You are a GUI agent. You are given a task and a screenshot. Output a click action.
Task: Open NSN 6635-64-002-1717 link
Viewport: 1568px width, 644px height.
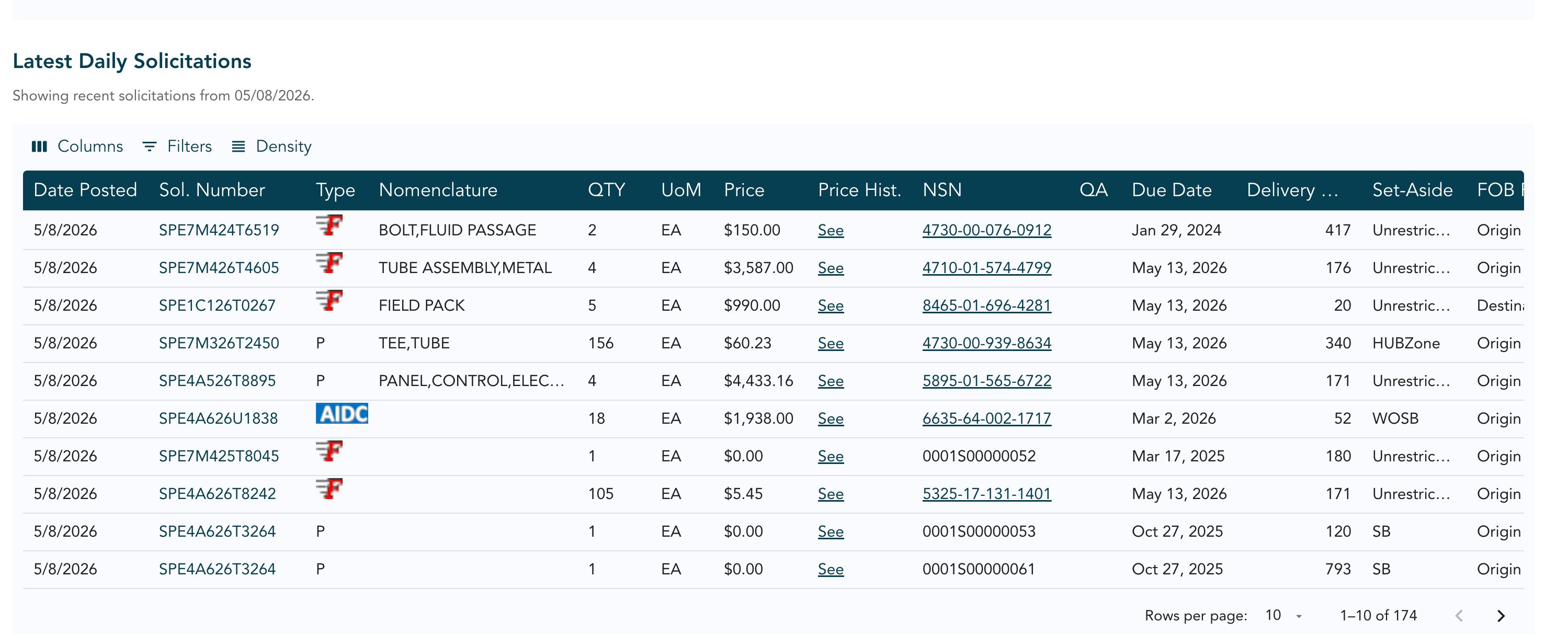tap(987, 419)
